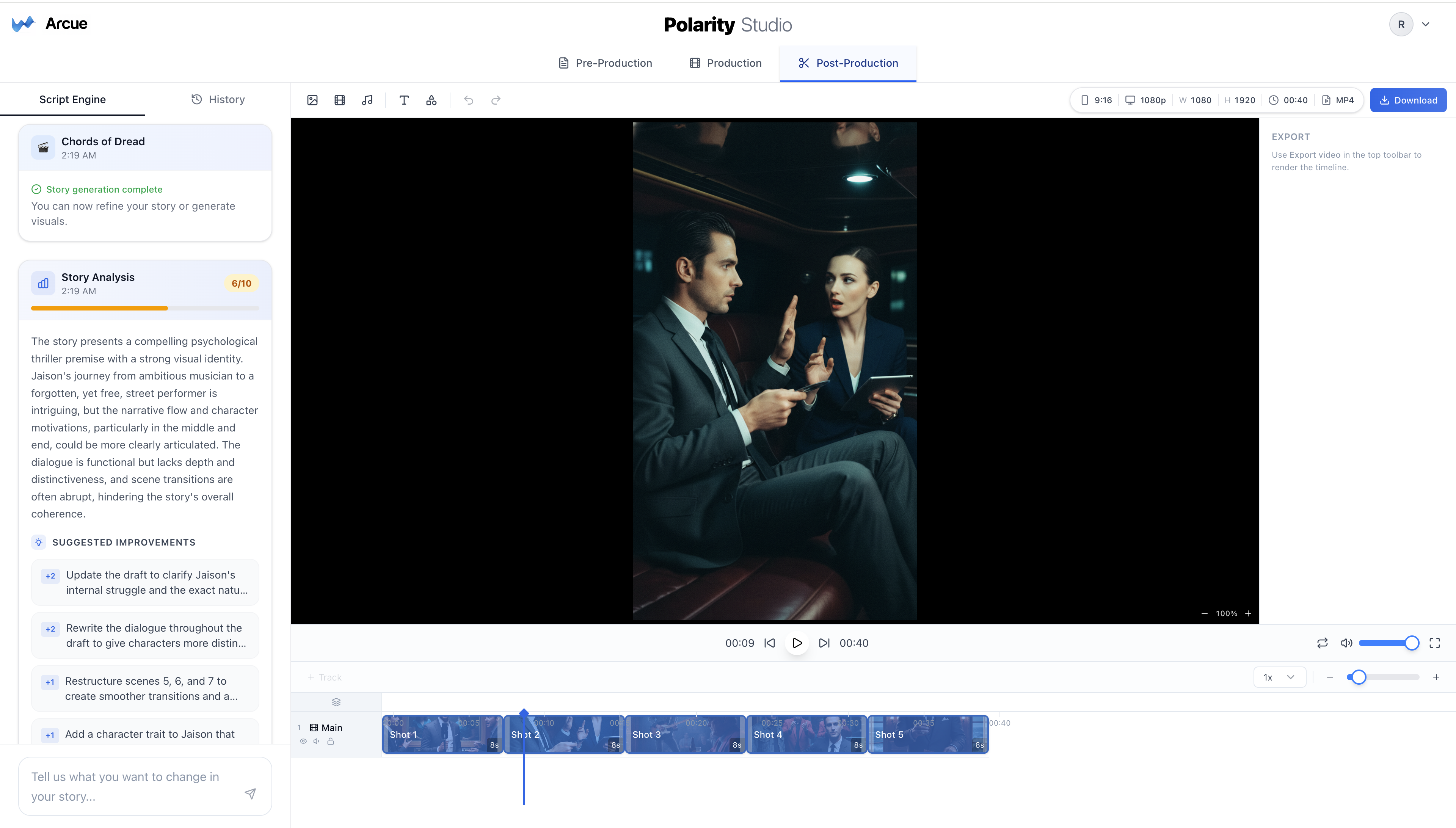Increase preview zoom from 100%
The height and width of the screenshot is (828, 1456).
pos(1248,613)
